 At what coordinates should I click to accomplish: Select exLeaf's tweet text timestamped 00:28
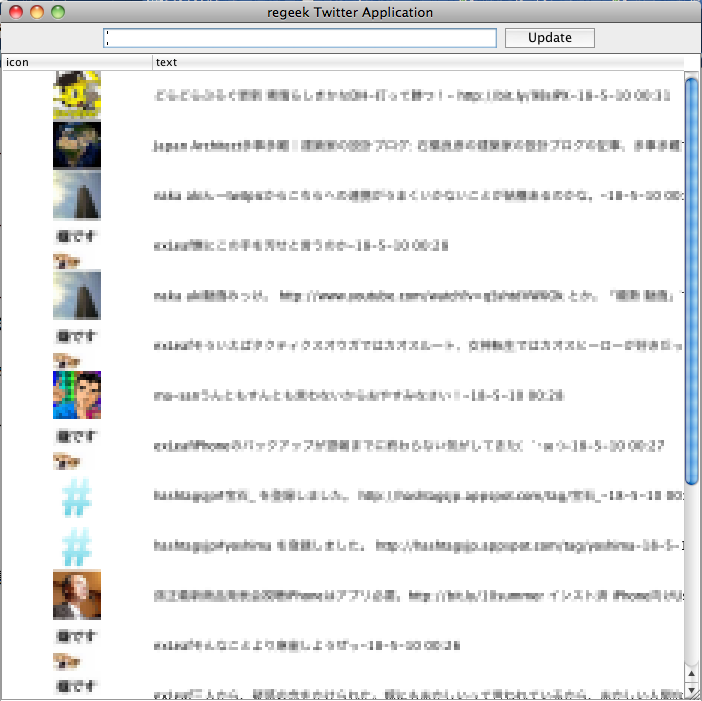(x=301, y=246)
